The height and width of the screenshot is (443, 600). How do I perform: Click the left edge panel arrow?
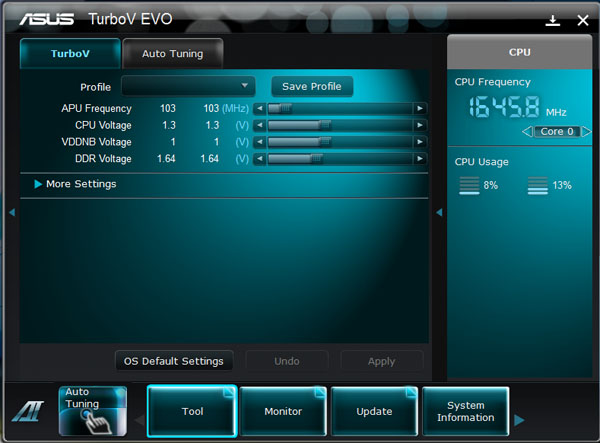pyautogui.click(x=12, y=212)
